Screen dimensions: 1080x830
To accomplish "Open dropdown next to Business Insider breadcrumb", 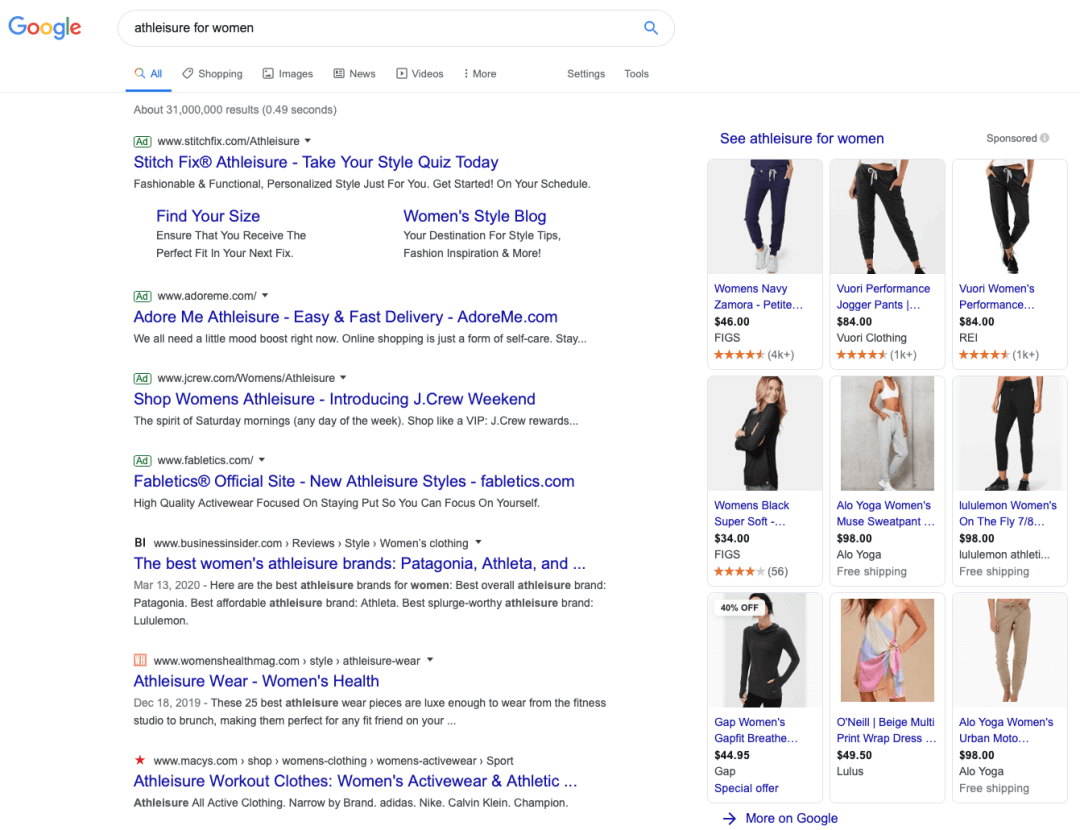I will 479,543.
